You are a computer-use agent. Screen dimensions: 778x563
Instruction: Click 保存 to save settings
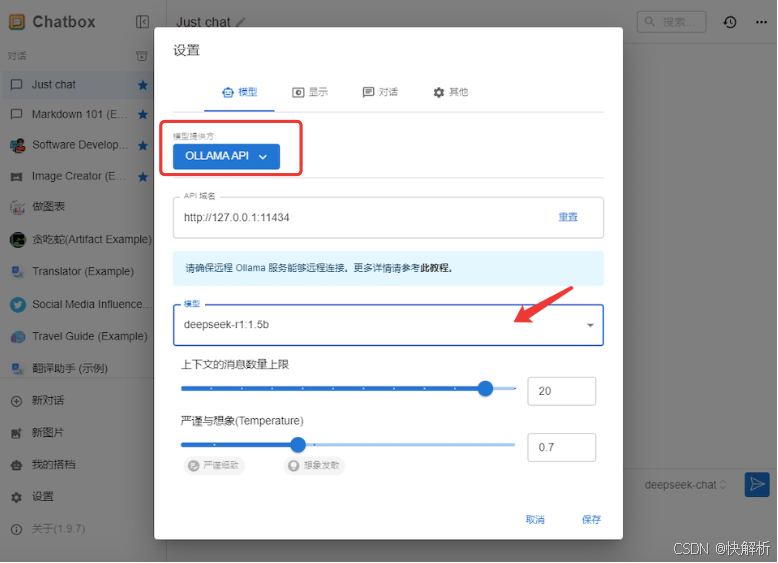click(591, 520)
